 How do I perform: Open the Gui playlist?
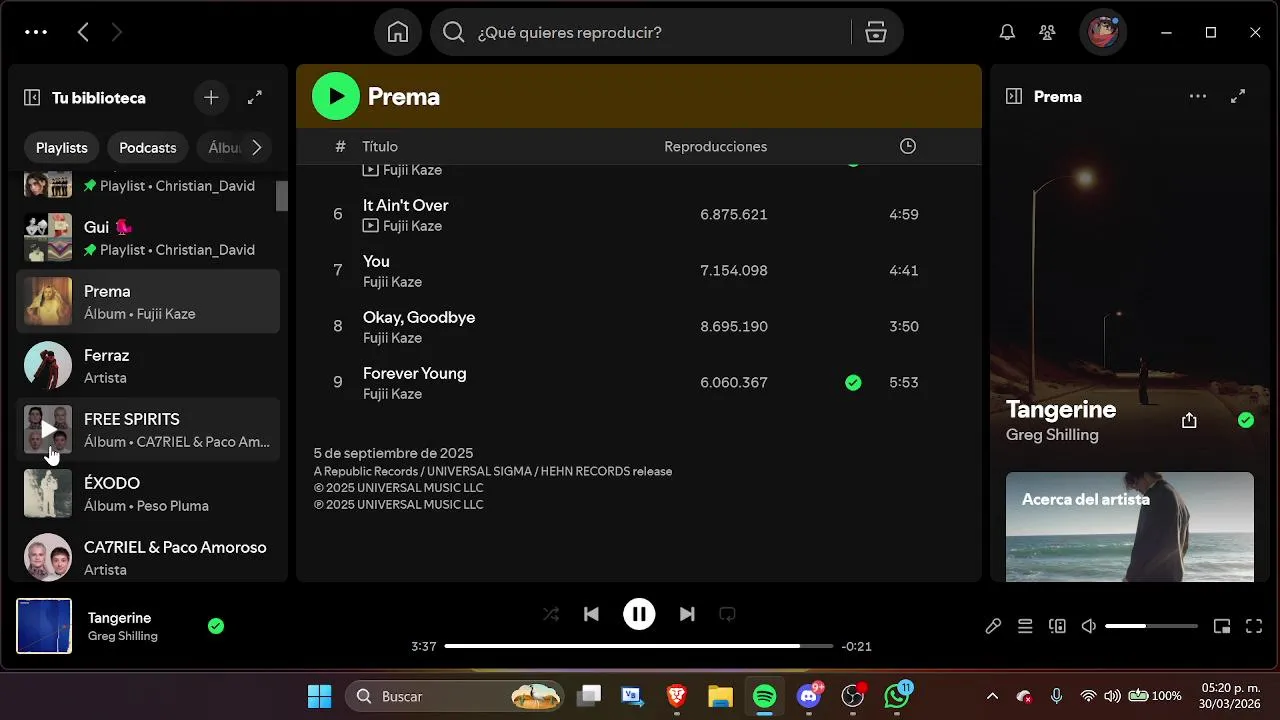148,238
